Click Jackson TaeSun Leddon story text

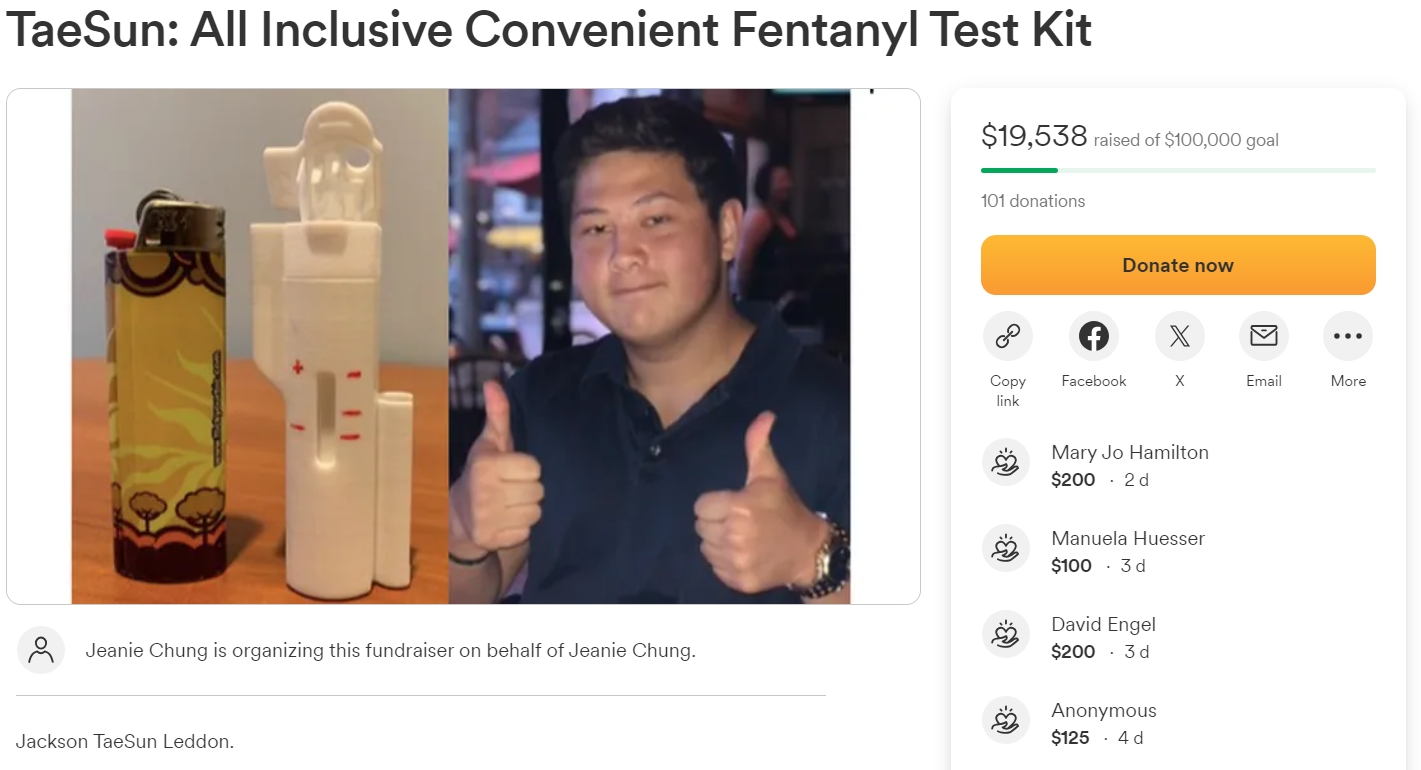click(125, 742)
